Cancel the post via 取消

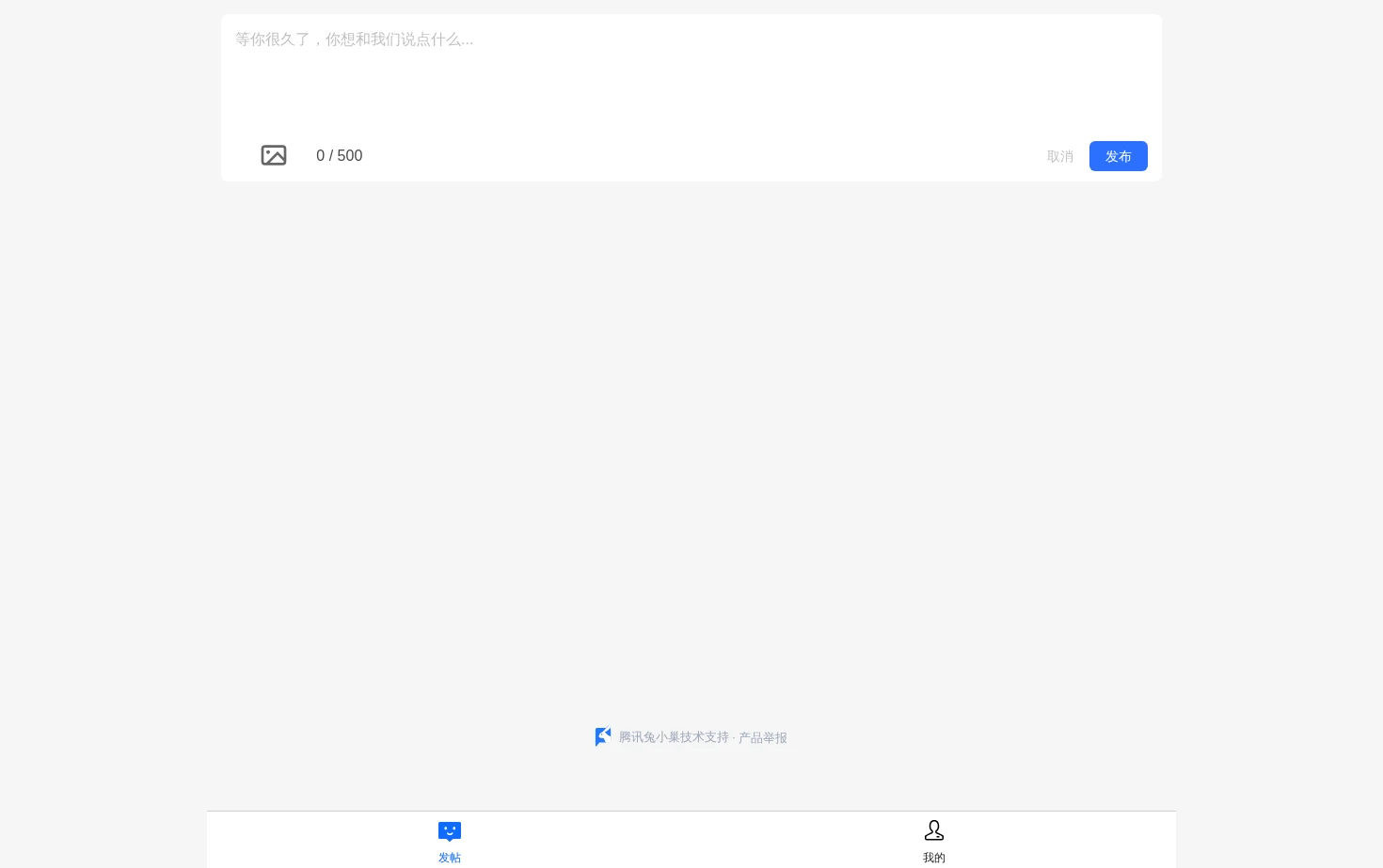pyautogui.click(x=1060, y=156)
